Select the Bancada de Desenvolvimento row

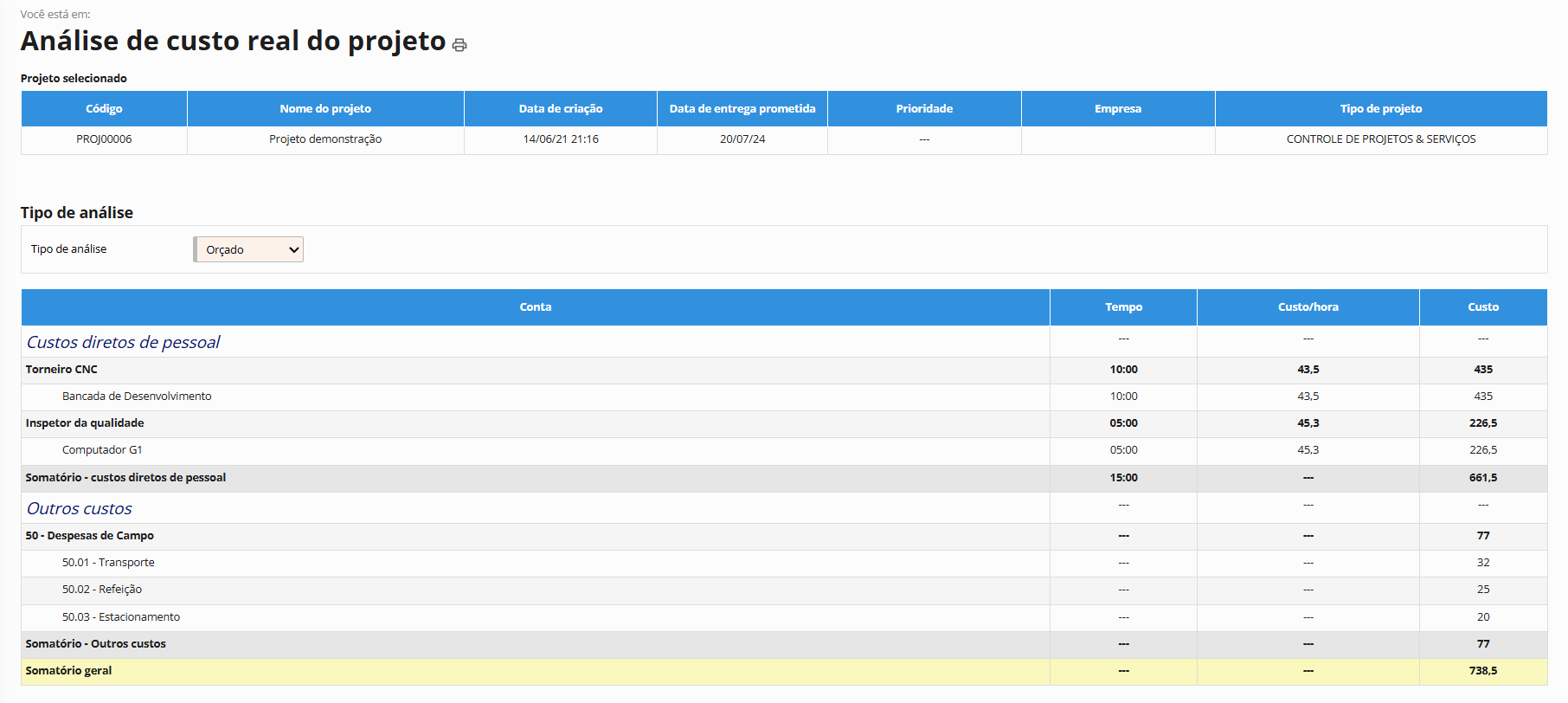137,397
